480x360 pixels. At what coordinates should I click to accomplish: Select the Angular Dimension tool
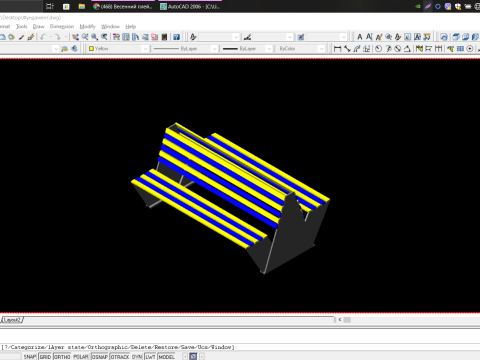407,49
